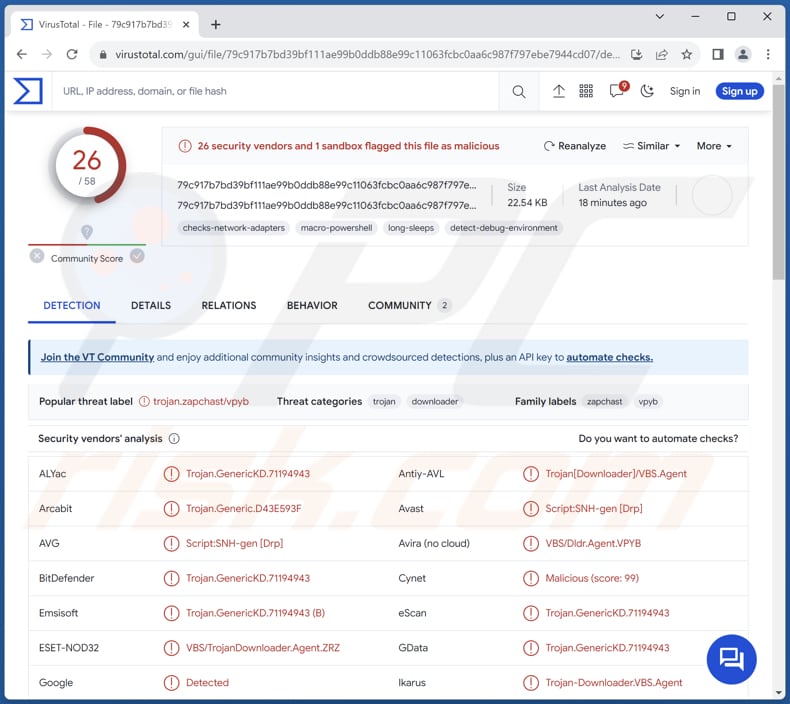The width and height of the screenshot is (790, 704).
Task: Click the alert icon beside trojan.zapchast/vpyb label
Action: [x=144, y=402]
